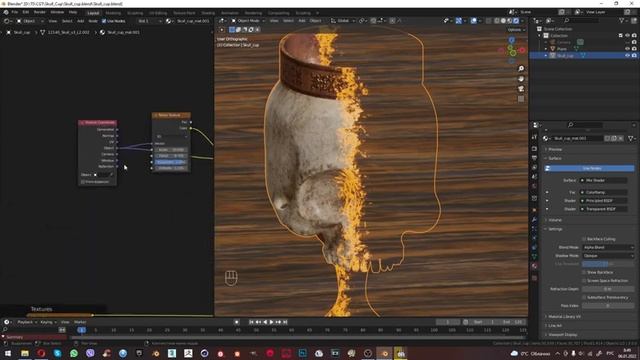
Task: Open the File menu
Action: pyautogui.click(x=15, y=12)
